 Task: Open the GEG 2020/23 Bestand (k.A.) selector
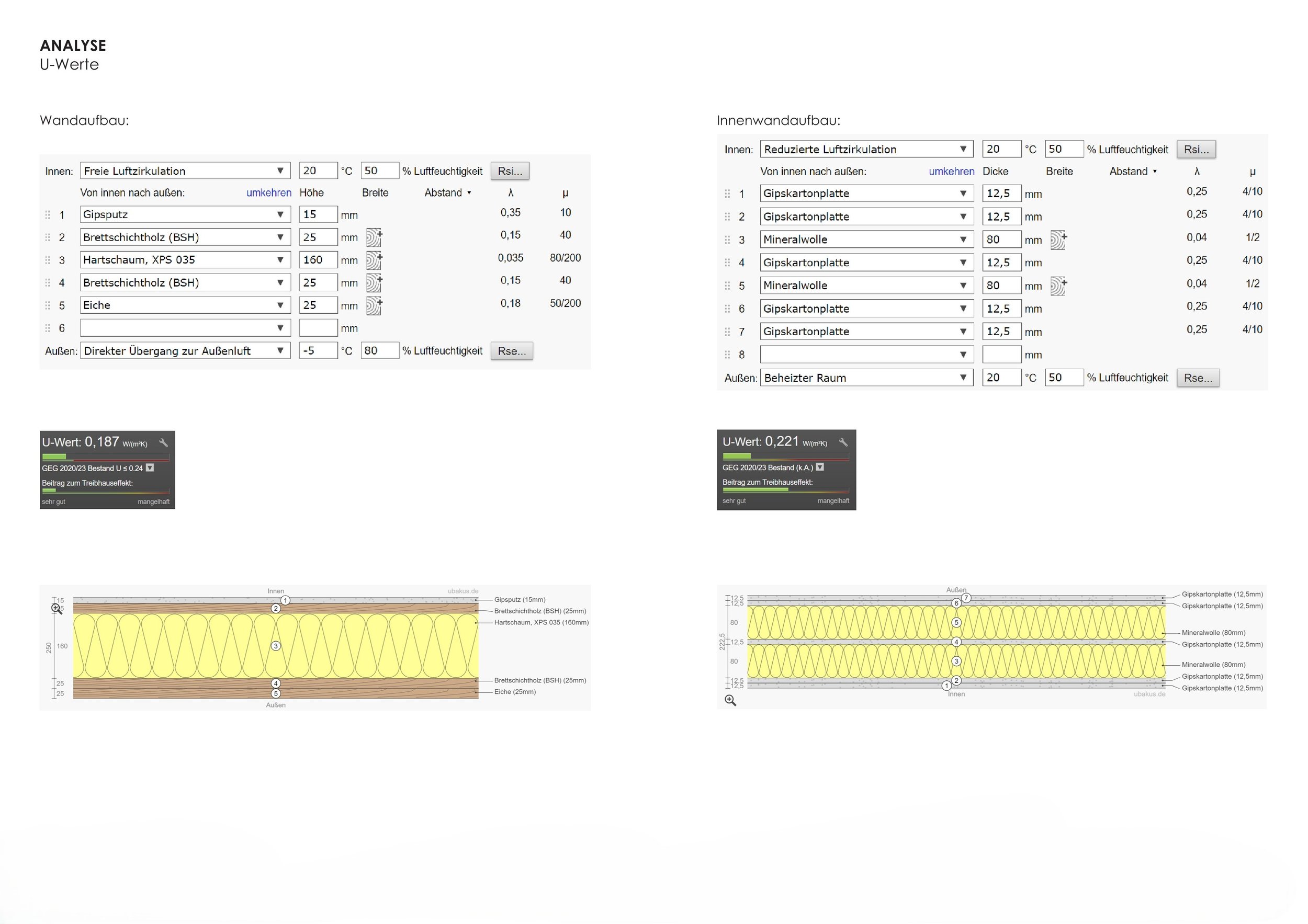pyautogui.click(x=820, y=467)
